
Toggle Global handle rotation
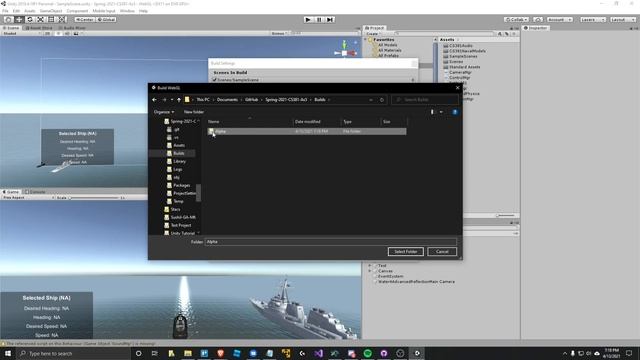click(x=106, y=20)
